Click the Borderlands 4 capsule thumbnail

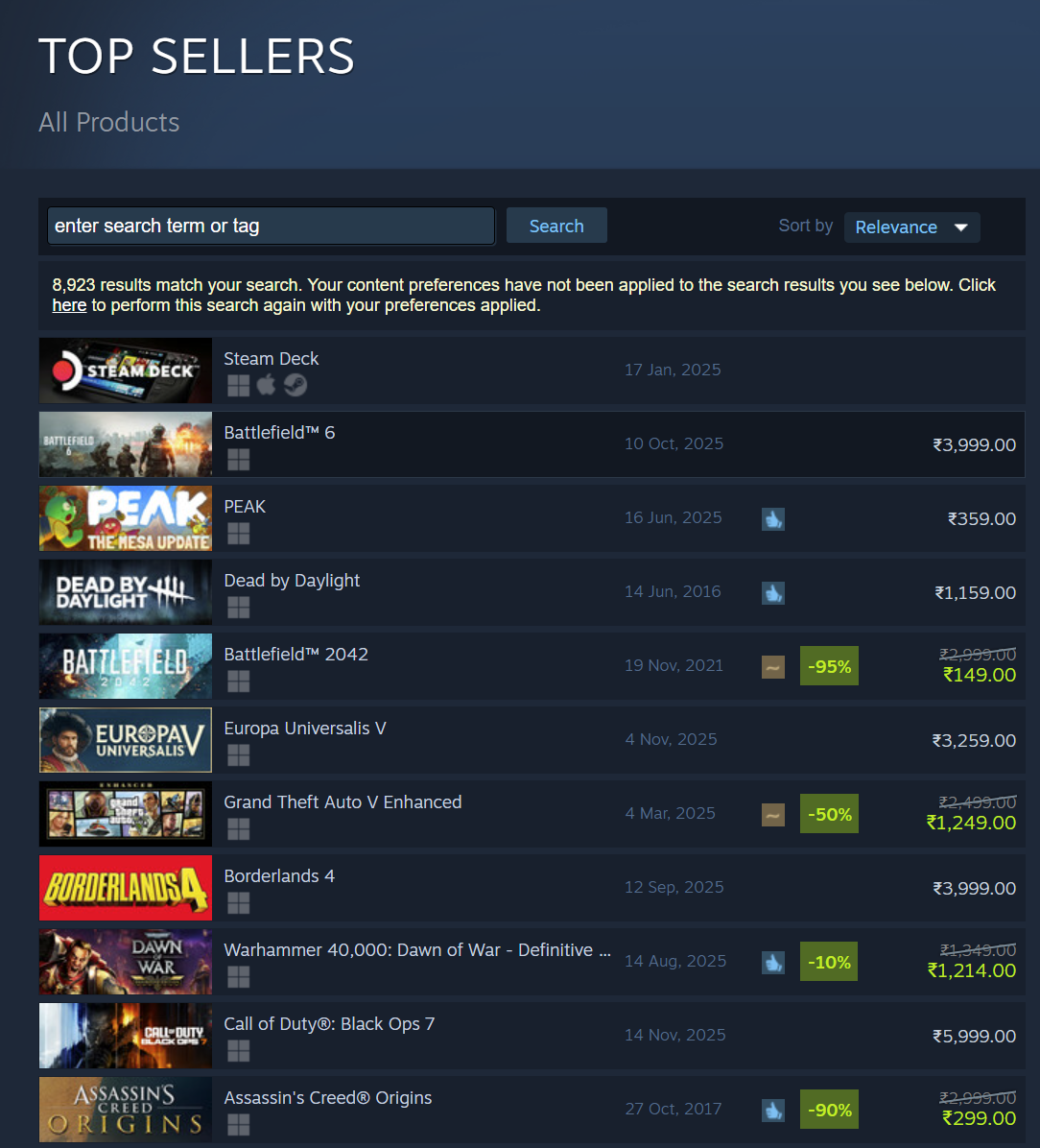click(125, 888)
